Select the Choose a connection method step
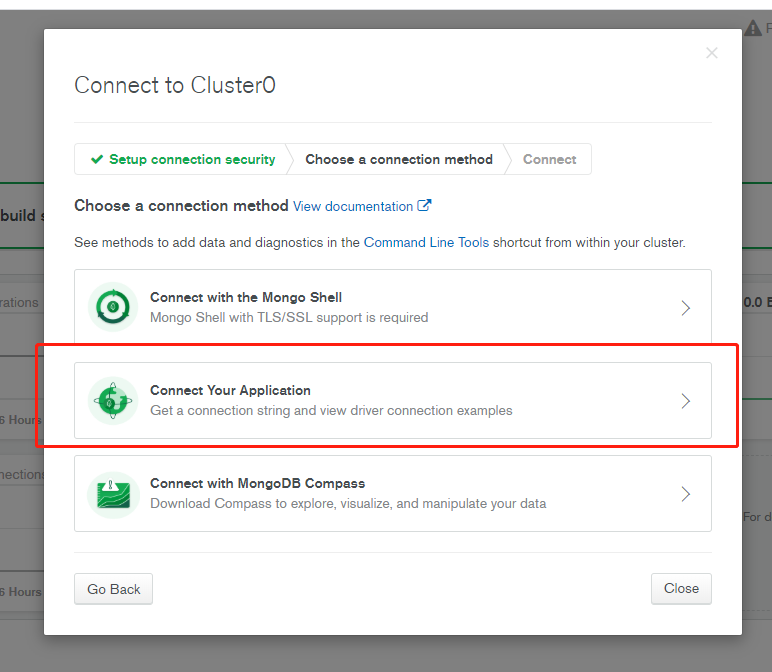 (x=399, y=159)
